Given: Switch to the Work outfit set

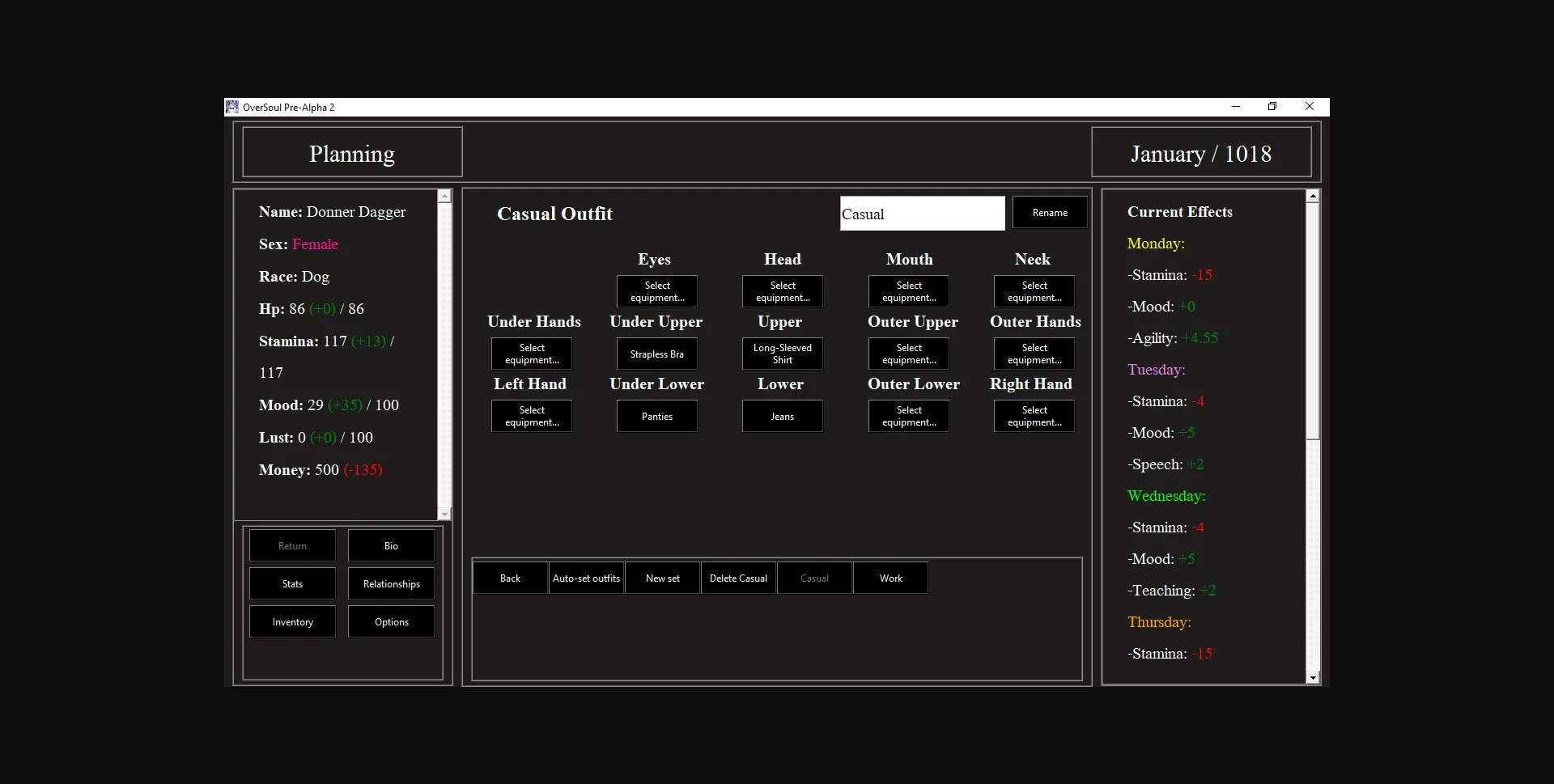Looking at the screenshot, I should tap(890, 578).
